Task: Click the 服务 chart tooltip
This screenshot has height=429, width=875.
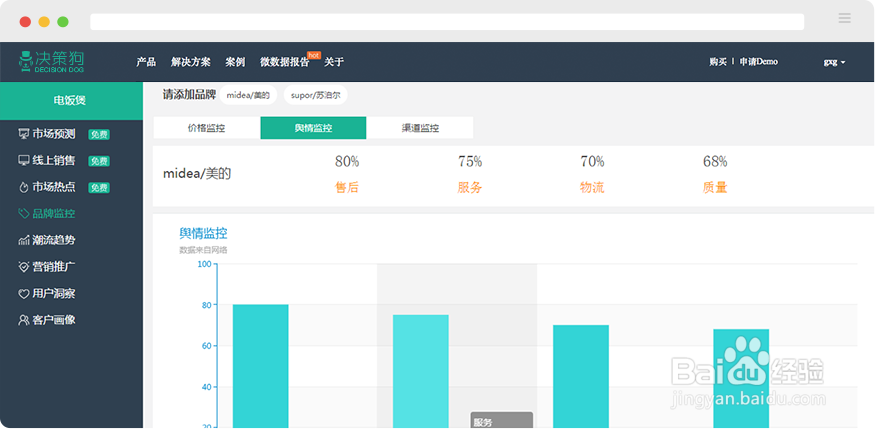Action: point(502,421)
